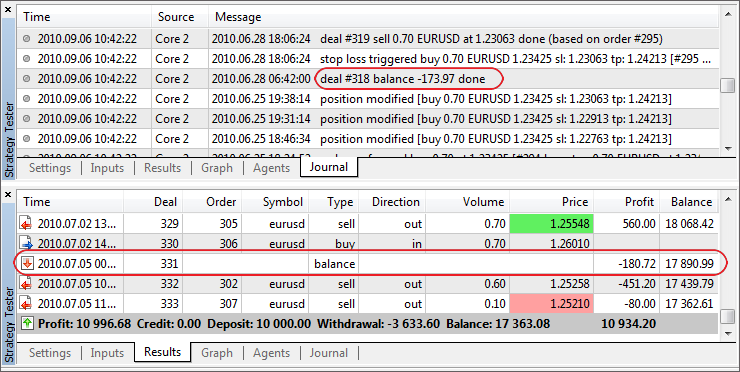Open Results tab in upper panel
740x372 pixels.
tap(162, 168)
